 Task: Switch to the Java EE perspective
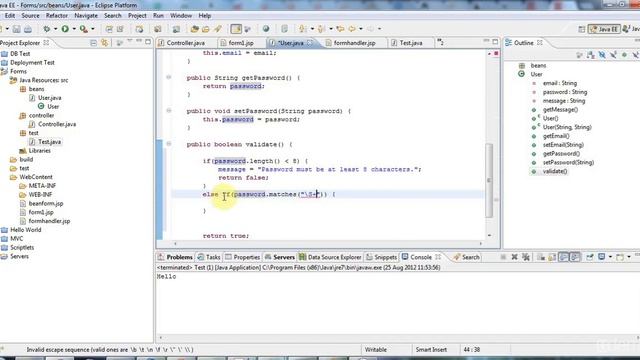[604, 29]
